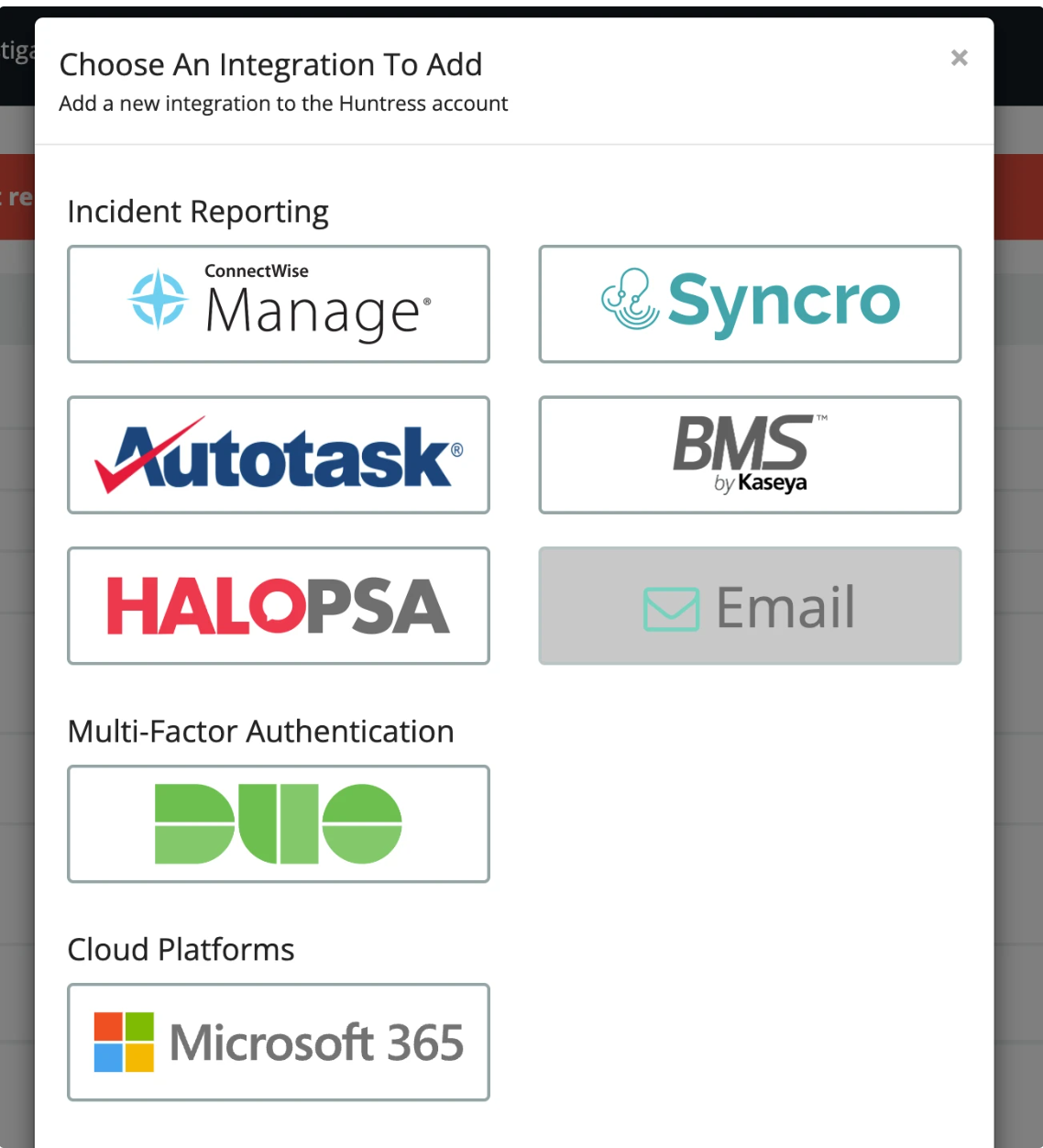The height and width of the screenshot is (1148, 1043).
Task: Pick the Autotask integration
Action: click(x=279, y=455)
